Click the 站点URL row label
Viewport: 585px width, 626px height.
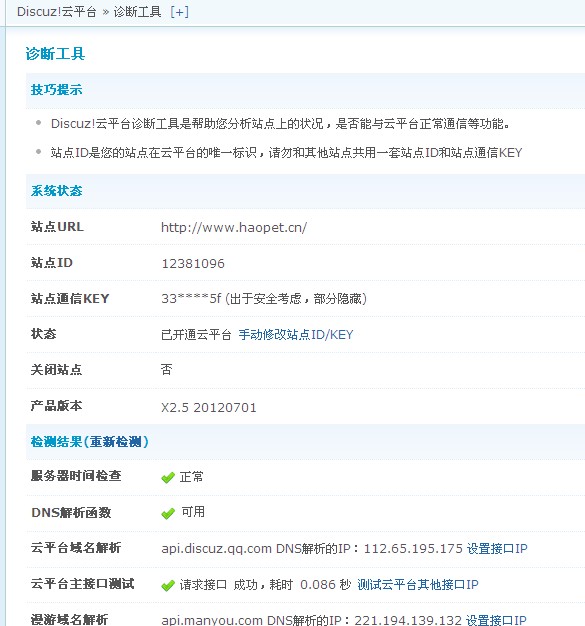(57, 227)
